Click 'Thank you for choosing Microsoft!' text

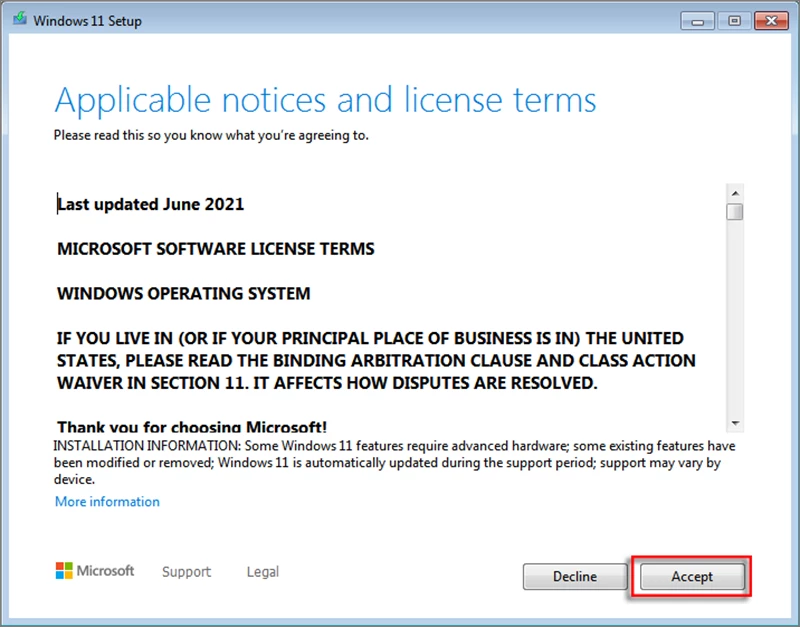coord(192,426)
